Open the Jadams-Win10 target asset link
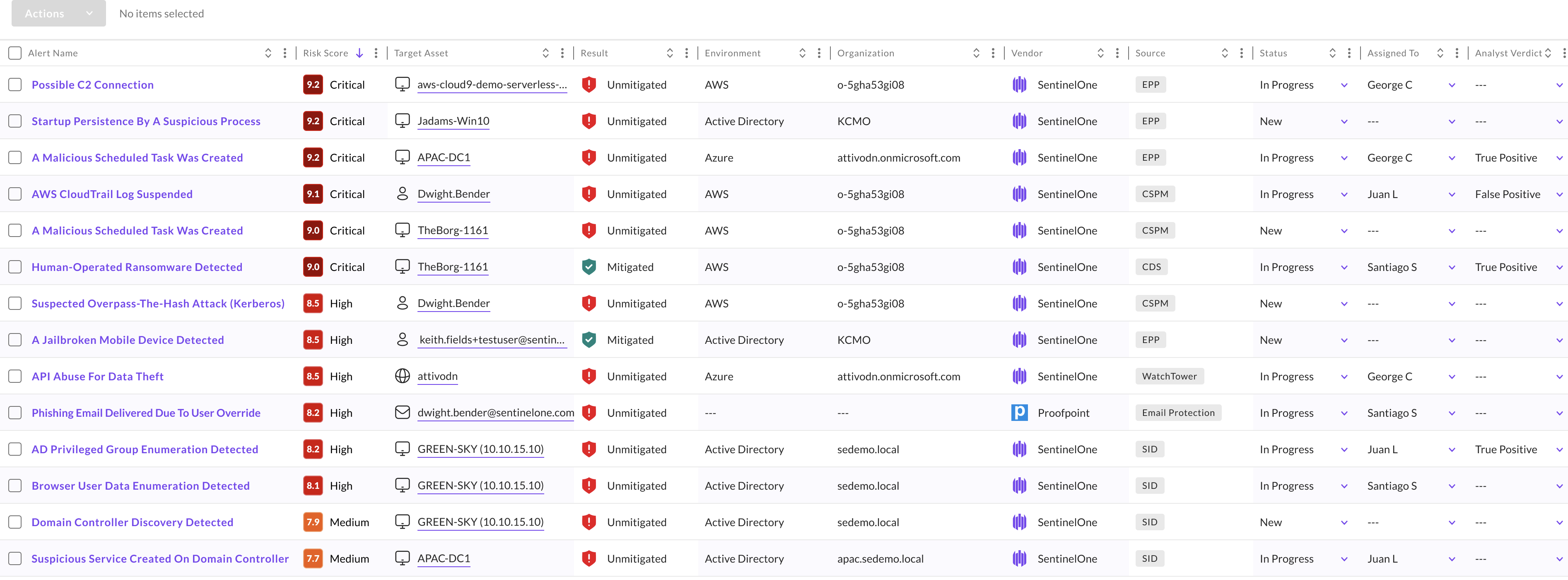This screenshot has height=580, width=1568. pyautogui.click(x=453, y=121)
